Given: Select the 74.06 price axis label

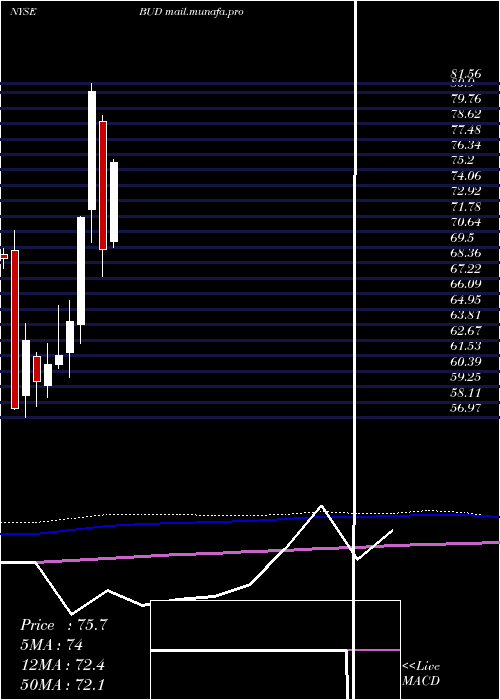Looking at the screenshot, I should tap(466, 176).
